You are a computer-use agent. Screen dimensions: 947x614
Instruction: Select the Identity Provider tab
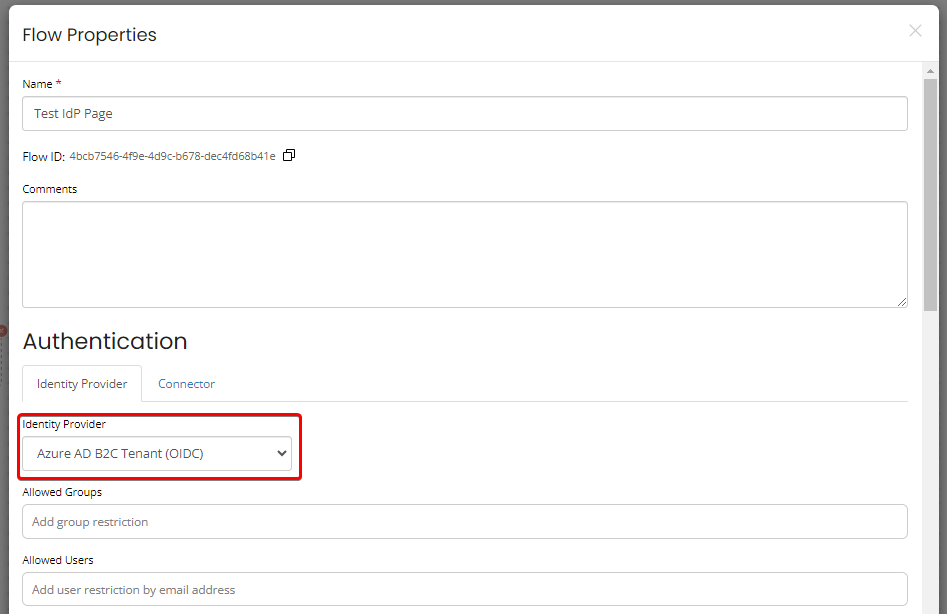click(x=81, y=383)
